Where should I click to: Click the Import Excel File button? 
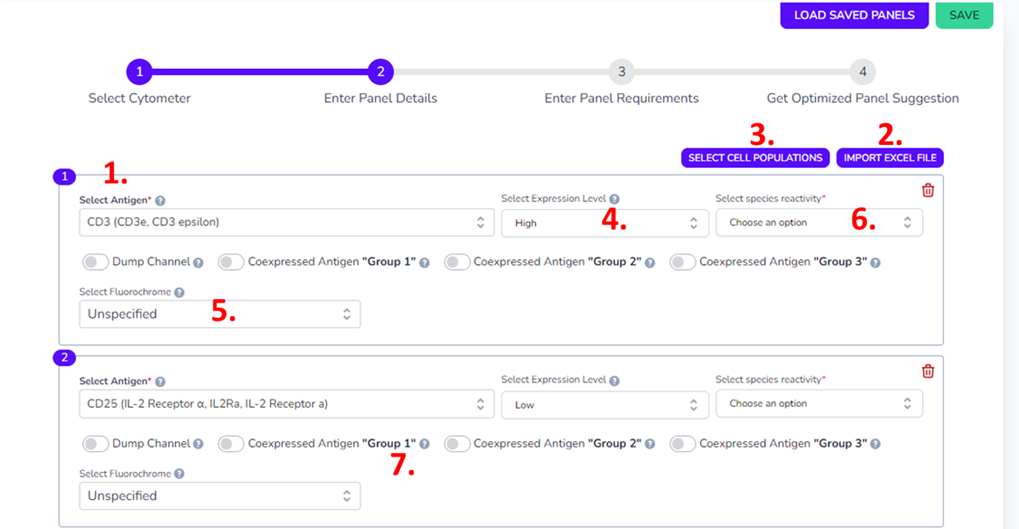click(x=890, y=158)
